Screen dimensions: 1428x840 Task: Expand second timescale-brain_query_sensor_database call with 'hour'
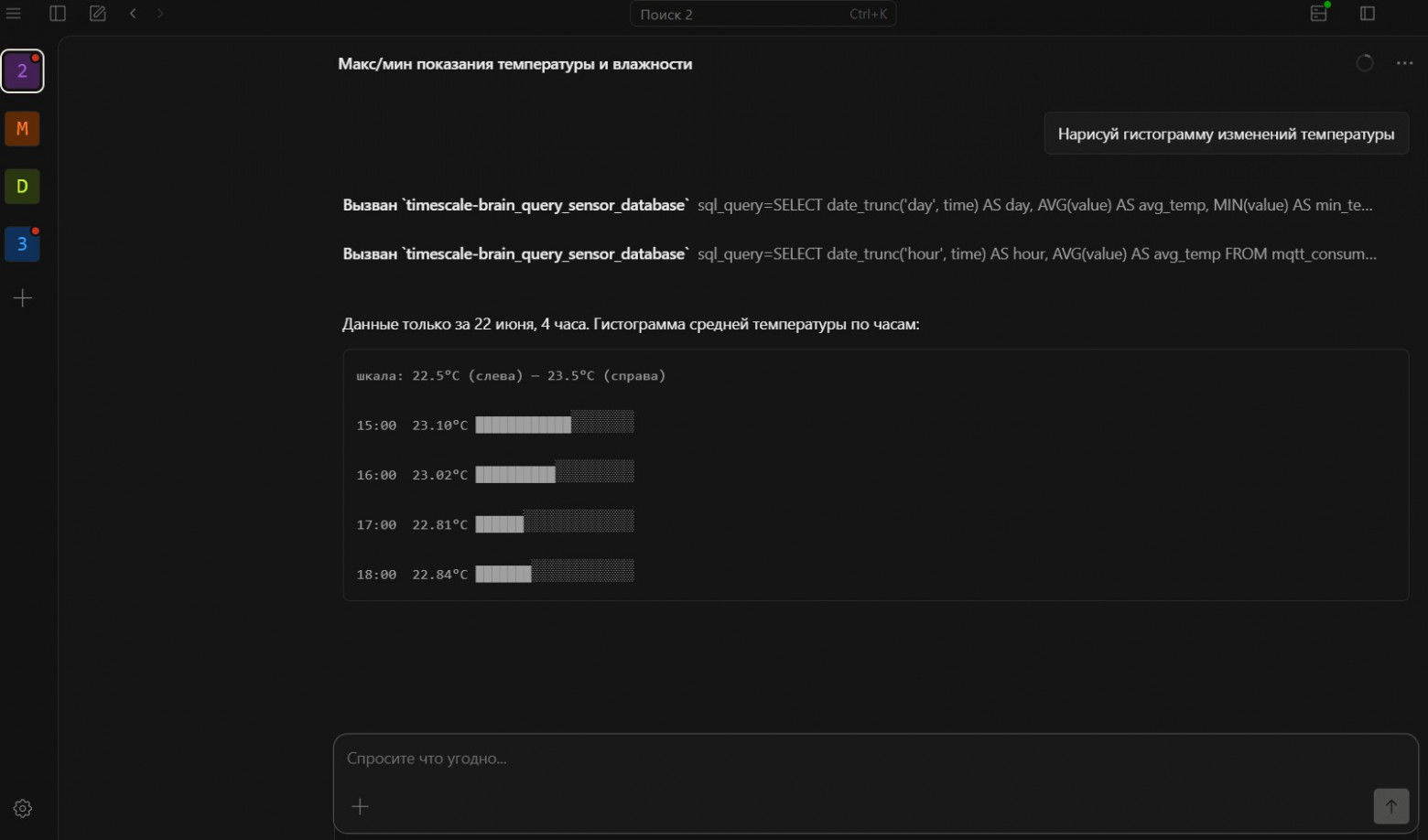click(x=860, y=253)
